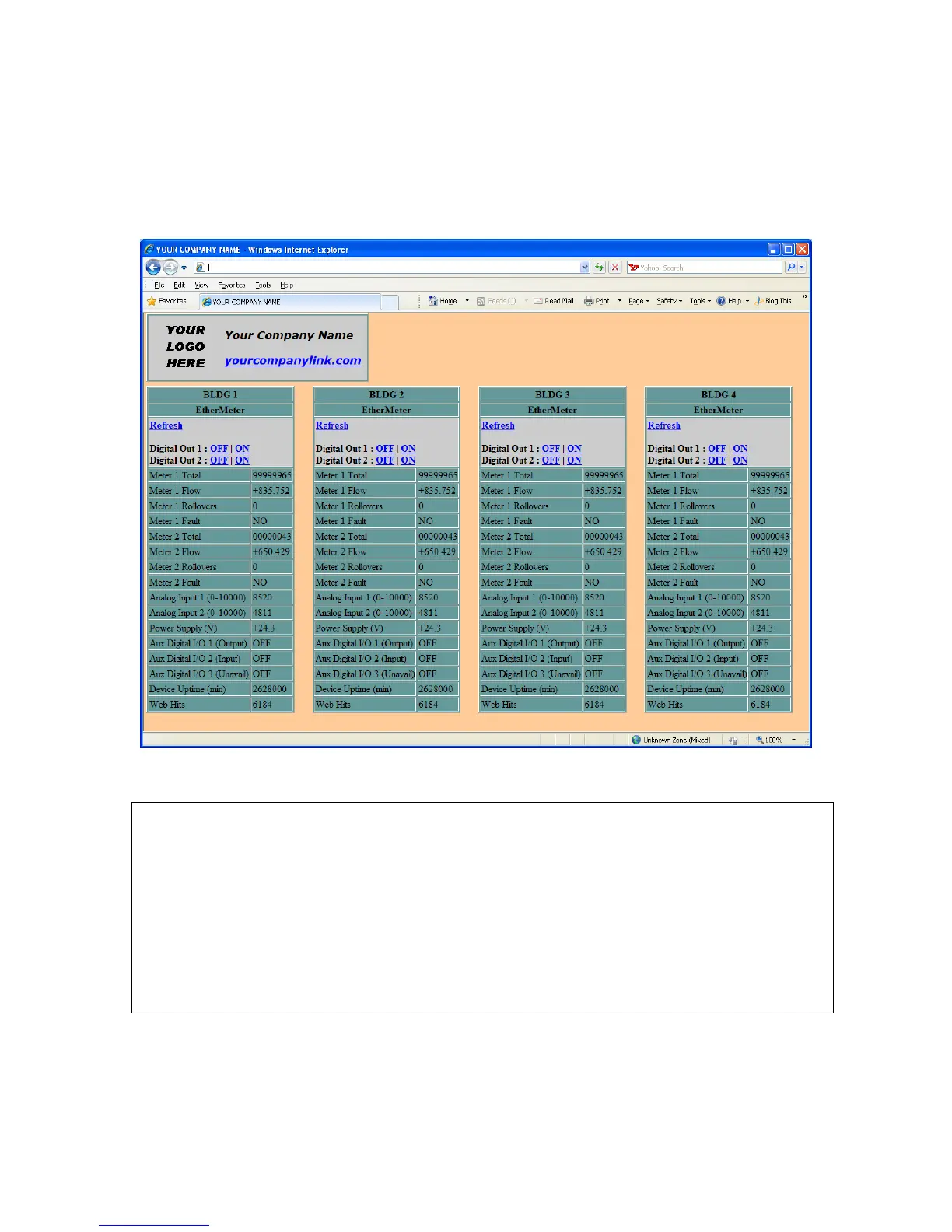Image resolution: width=952 pixels, height=1232 pixels.
Task: Click the Favorites star button
Action: (167, 301)
